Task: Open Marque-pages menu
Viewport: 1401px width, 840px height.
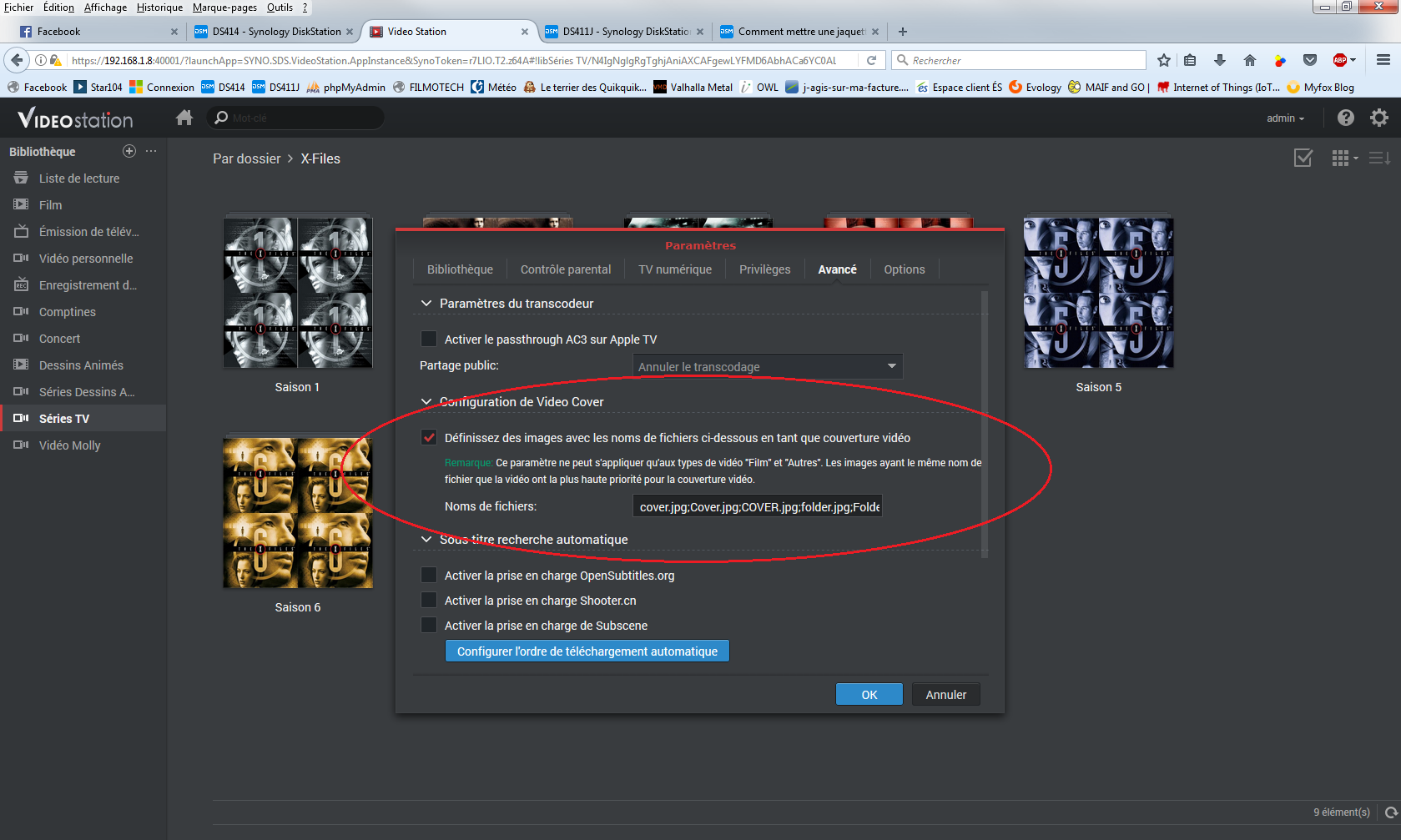Action: 224,8
